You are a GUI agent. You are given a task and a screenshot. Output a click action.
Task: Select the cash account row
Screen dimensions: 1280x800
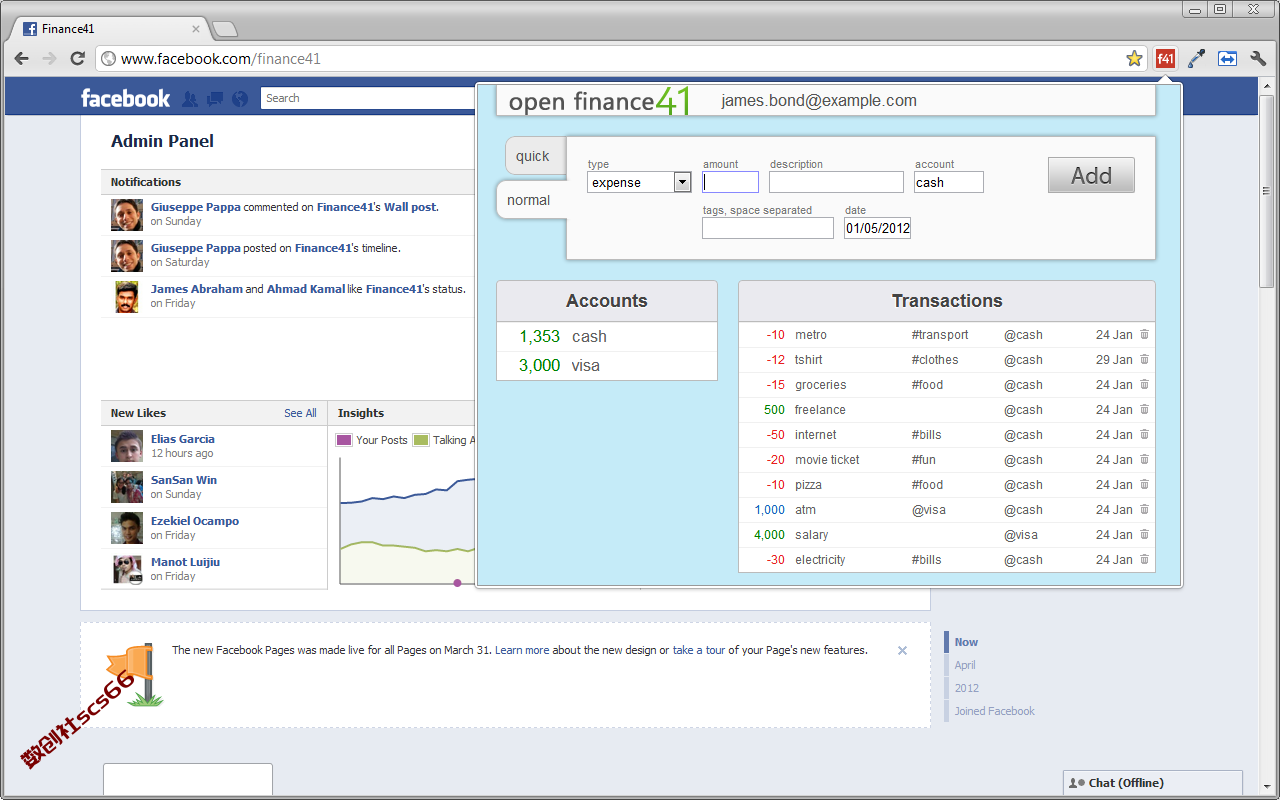coord(607,337)
